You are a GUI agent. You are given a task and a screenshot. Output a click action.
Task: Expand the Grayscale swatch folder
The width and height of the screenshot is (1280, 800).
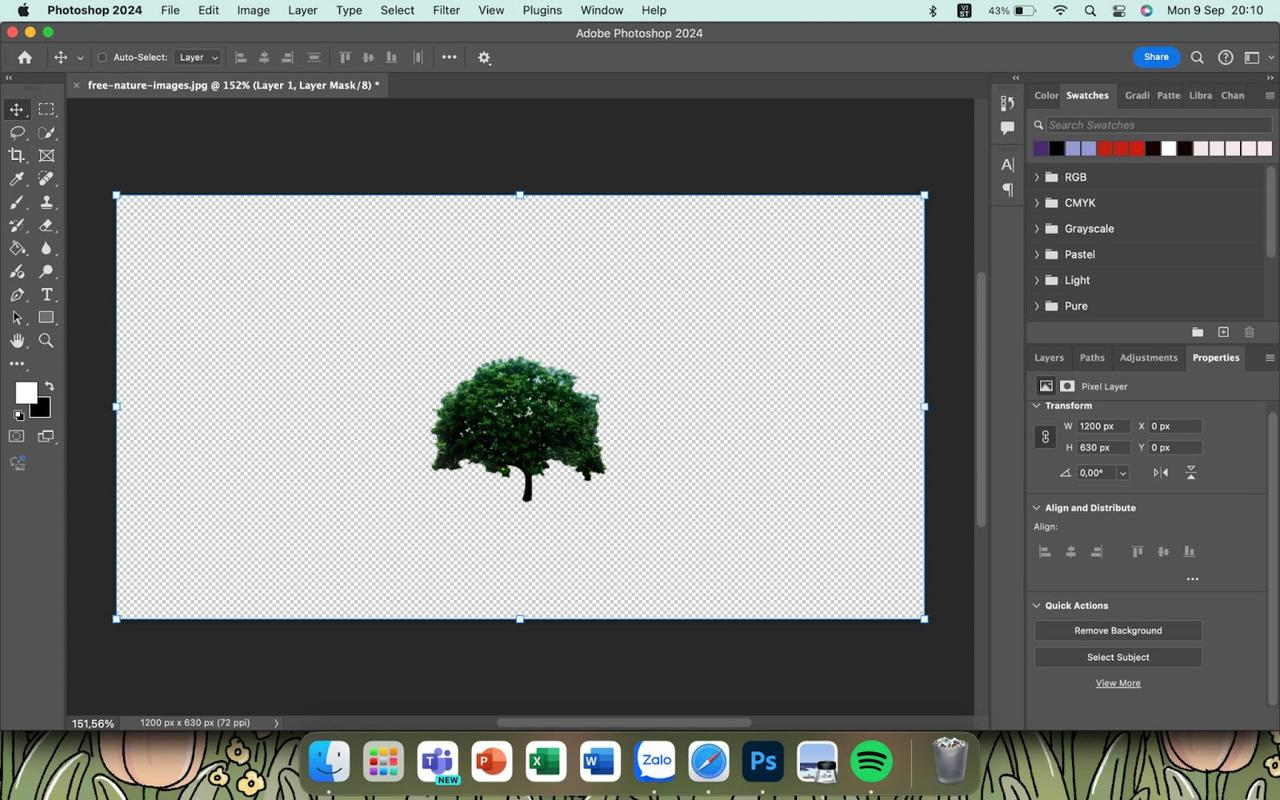point(1037,229)
